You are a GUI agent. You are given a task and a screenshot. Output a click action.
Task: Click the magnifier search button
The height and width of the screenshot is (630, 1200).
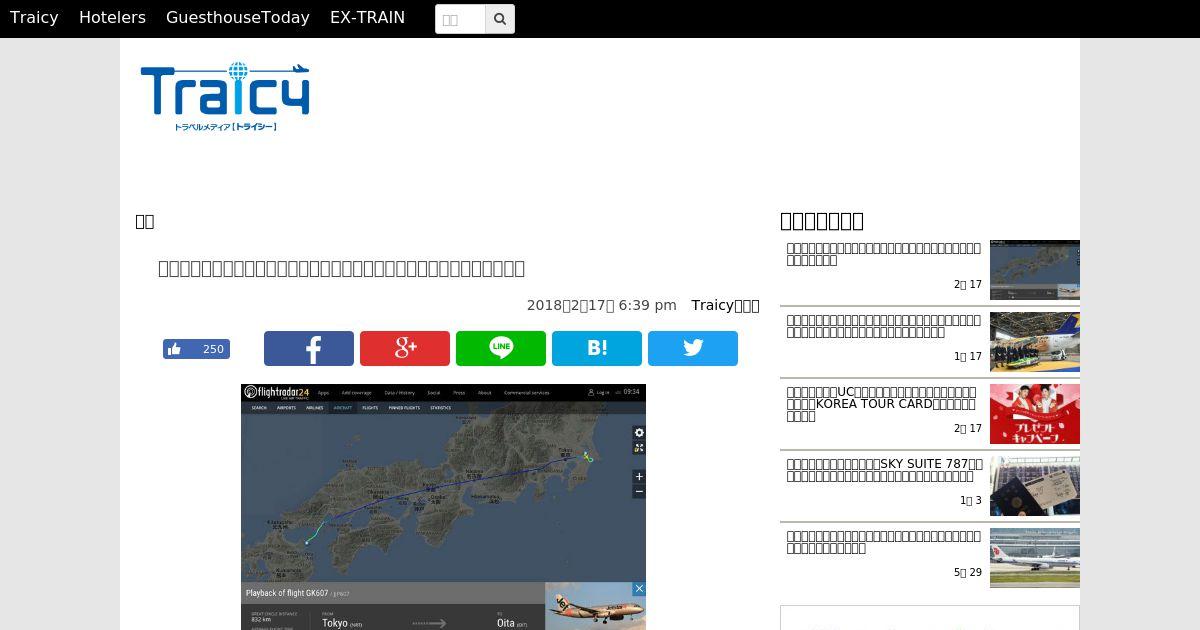pyautogui.click(x=500, y=19)
